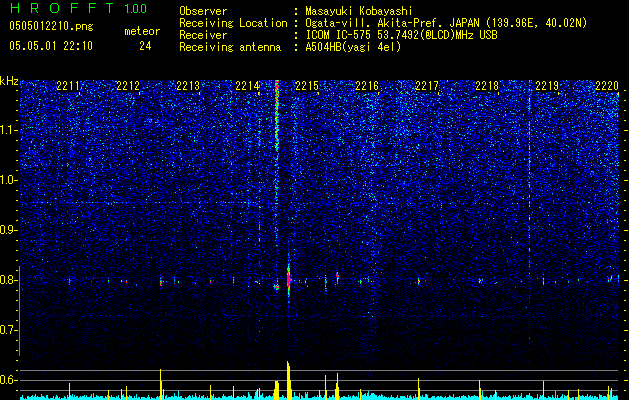Viewport: 629px width, 400px height.
Task: Click the 0.6 kHz axis label
Action: click(x=9, y=380)
